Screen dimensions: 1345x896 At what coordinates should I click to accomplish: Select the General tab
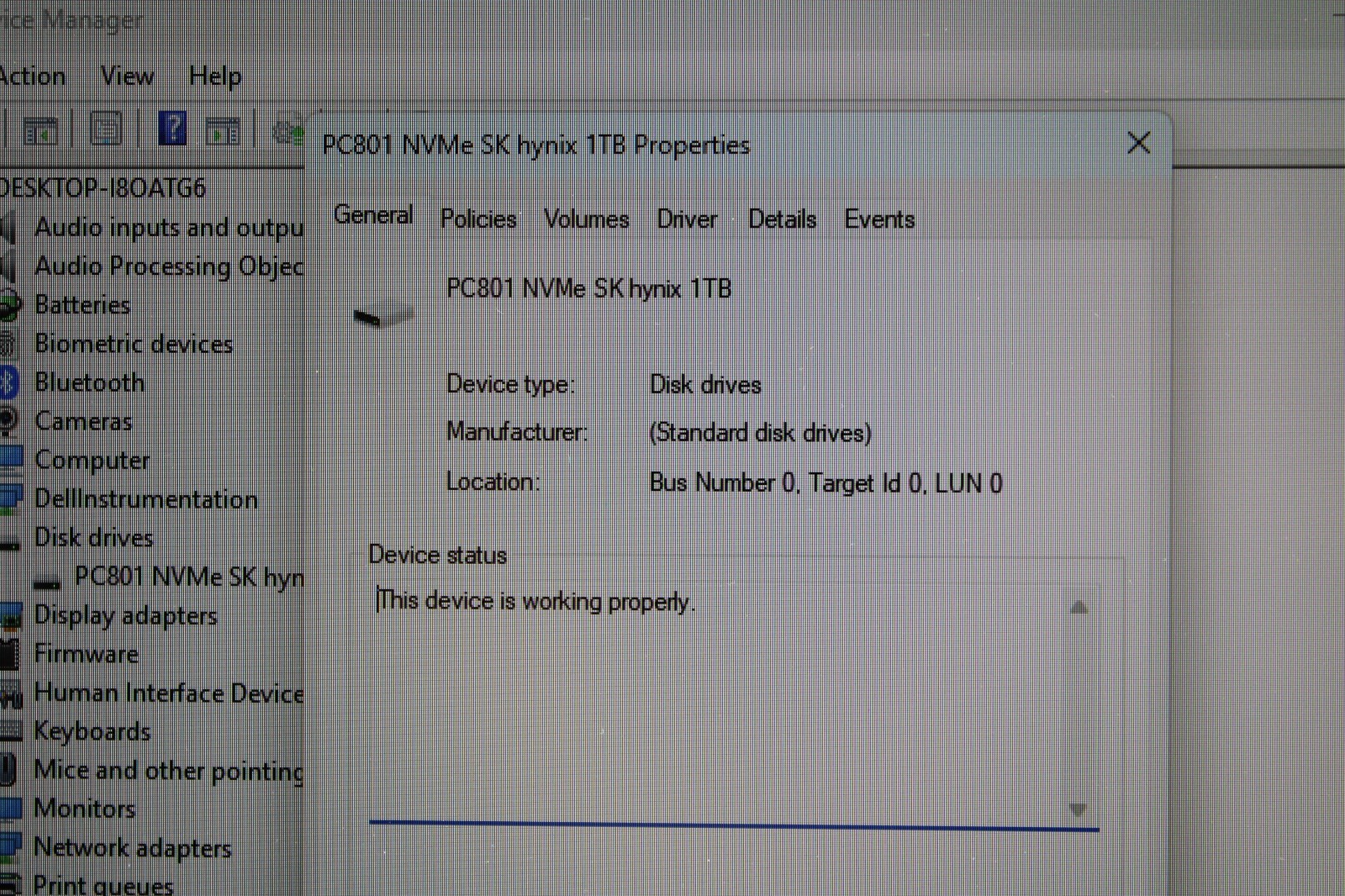point(373,215)
